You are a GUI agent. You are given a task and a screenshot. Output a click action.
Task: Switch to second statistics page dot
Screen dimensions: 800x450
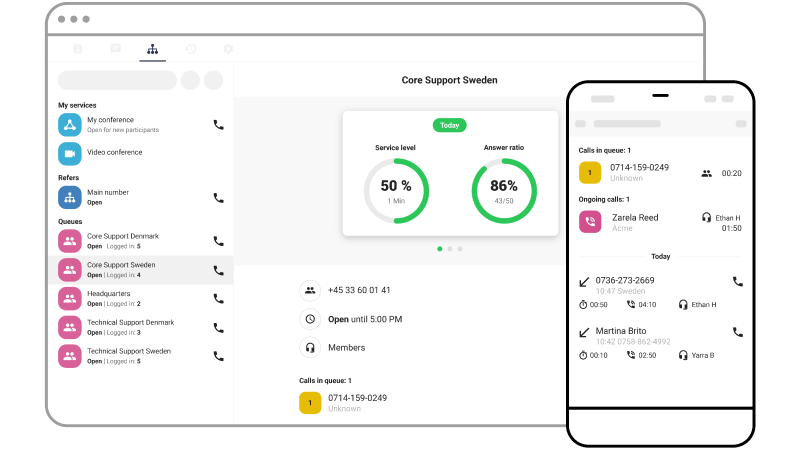click(450, 248)
